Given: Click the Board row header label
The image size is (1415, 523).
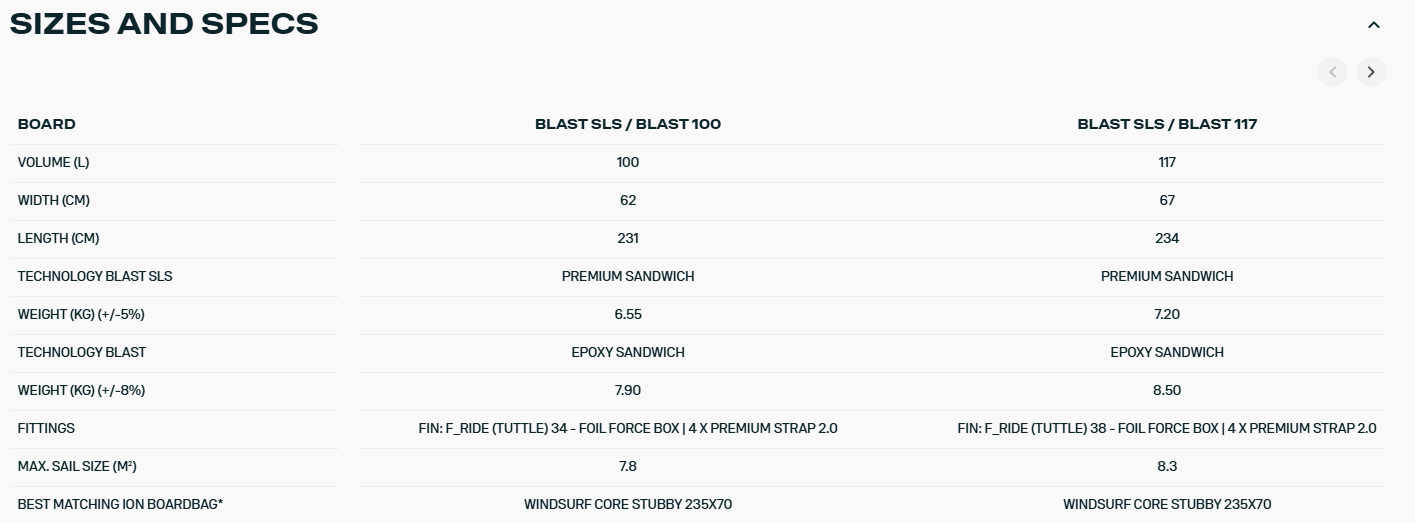Looking at the screenshot, I should click(47, 124).
